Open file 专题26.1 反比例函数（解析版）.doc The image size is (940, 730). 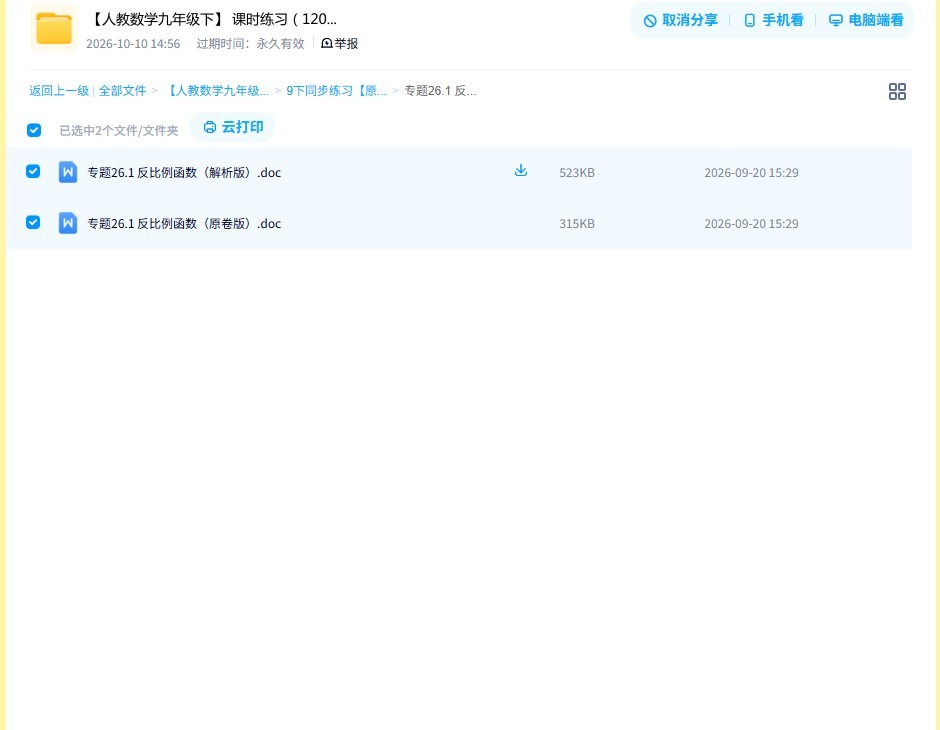[184, 173]
